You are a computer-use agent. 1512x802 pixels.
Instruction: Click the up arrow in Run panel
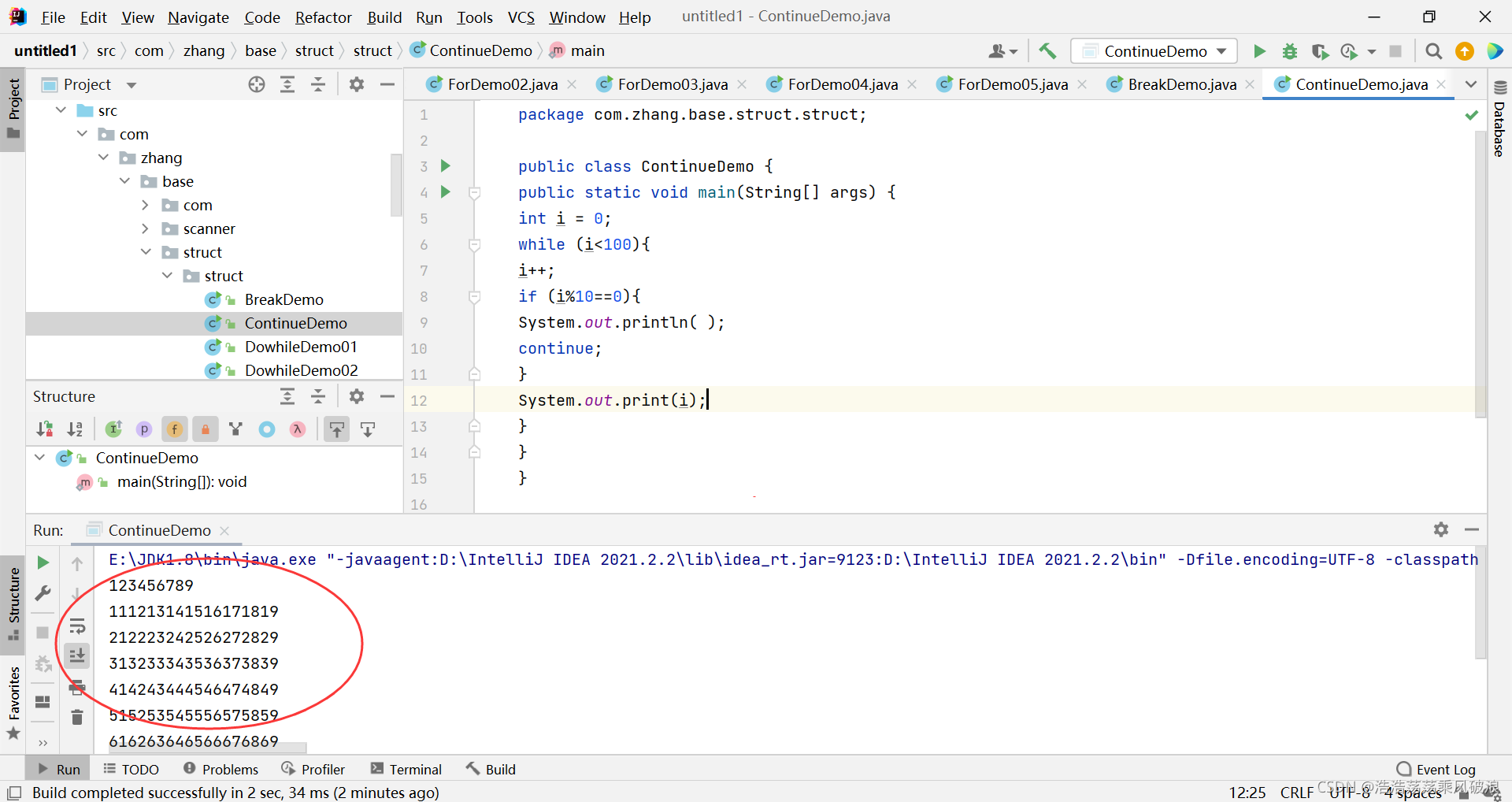77,563
